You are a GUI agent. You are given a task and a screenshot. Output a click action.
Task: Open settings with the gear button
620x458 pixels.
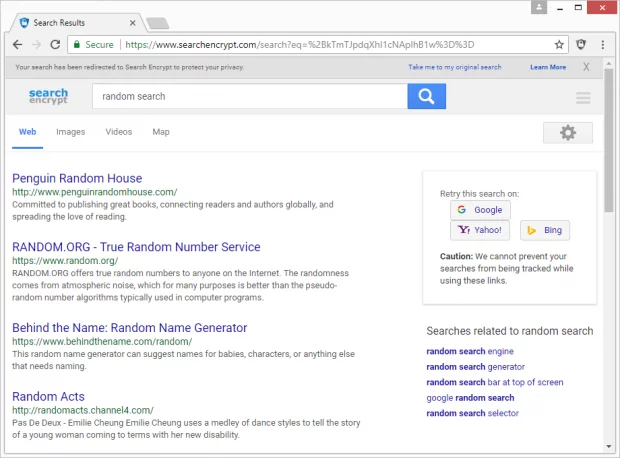point(568,133)
